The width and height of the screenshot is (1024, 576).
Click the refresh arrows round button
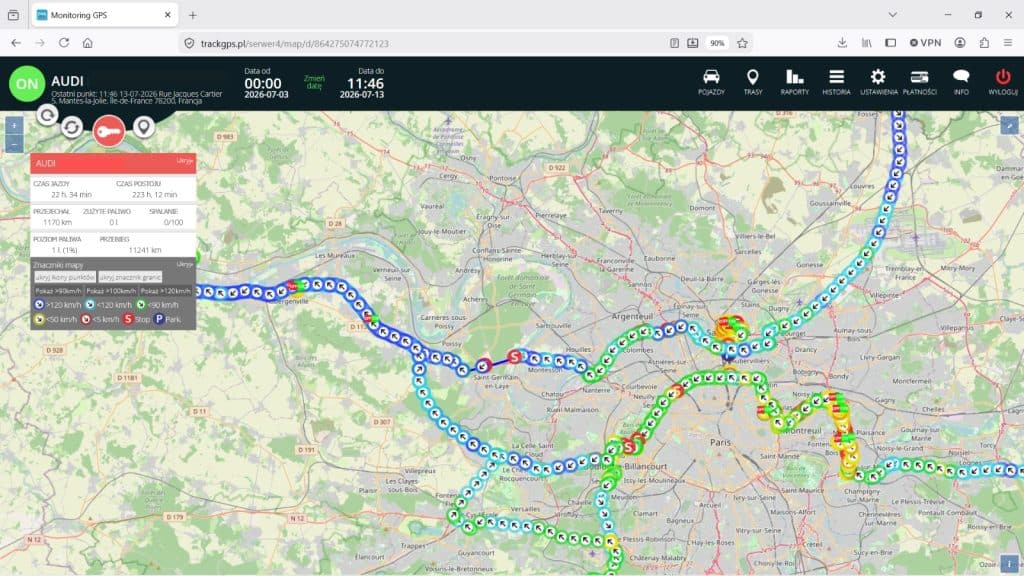72,127
